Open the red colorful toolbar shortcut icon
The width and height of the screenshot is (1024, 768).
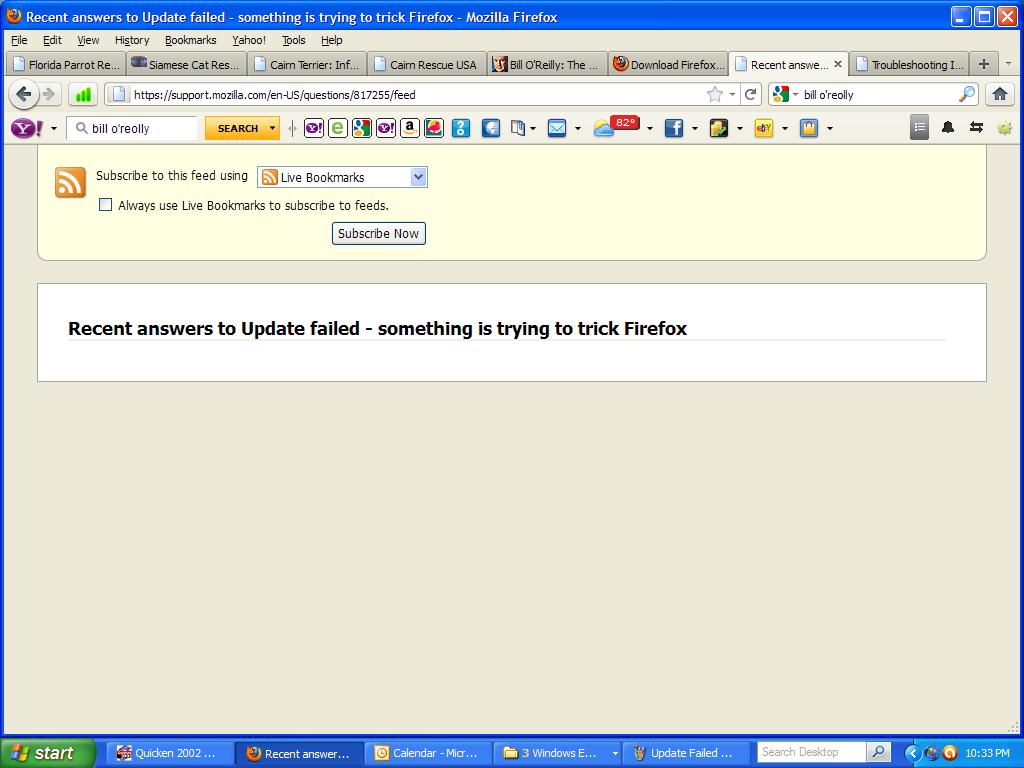[434, 129]
